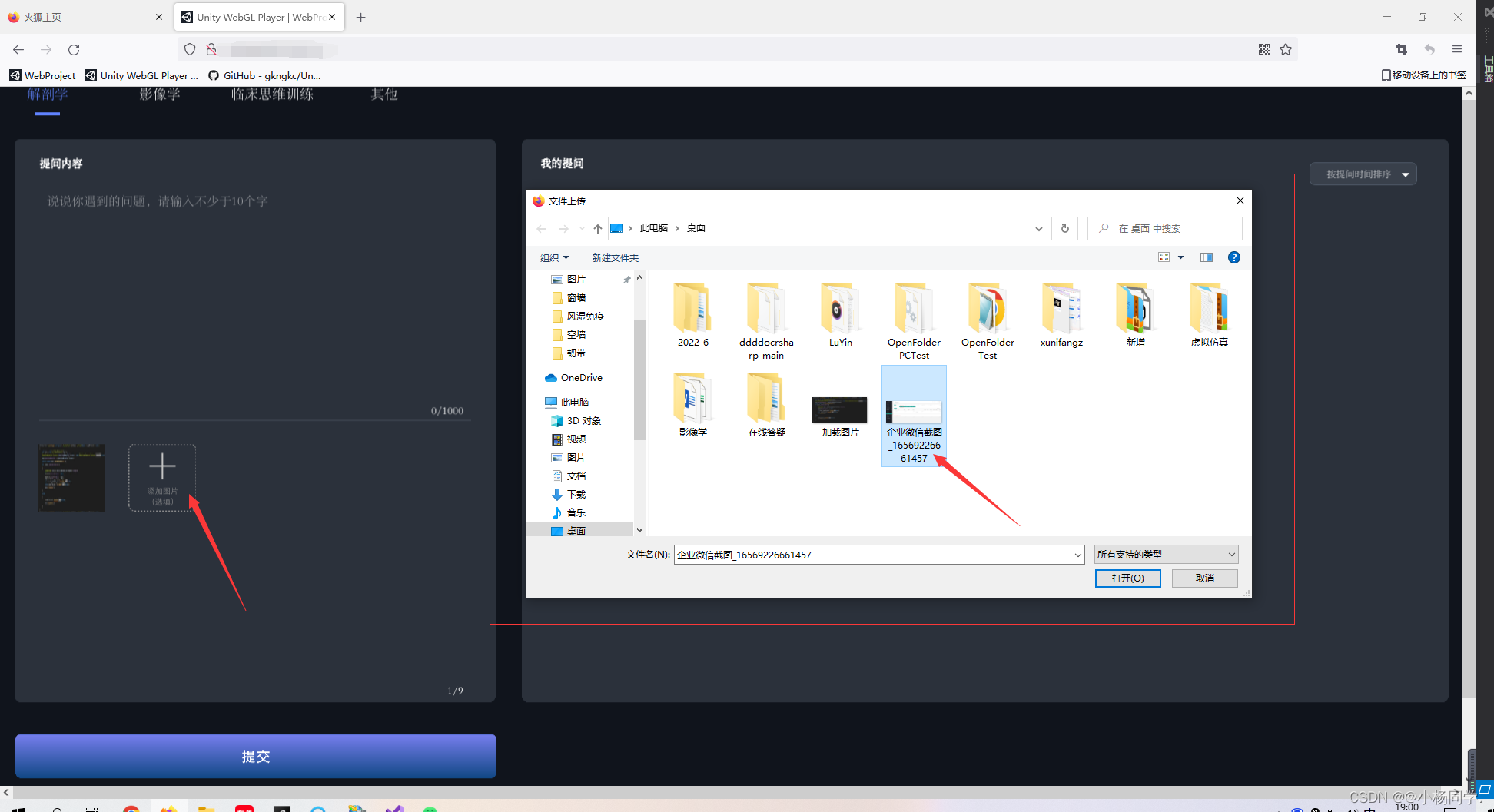Select 此电脑 in navigation tree
The height and width of the screenshot is (812, 1494).
coord(574,402)
